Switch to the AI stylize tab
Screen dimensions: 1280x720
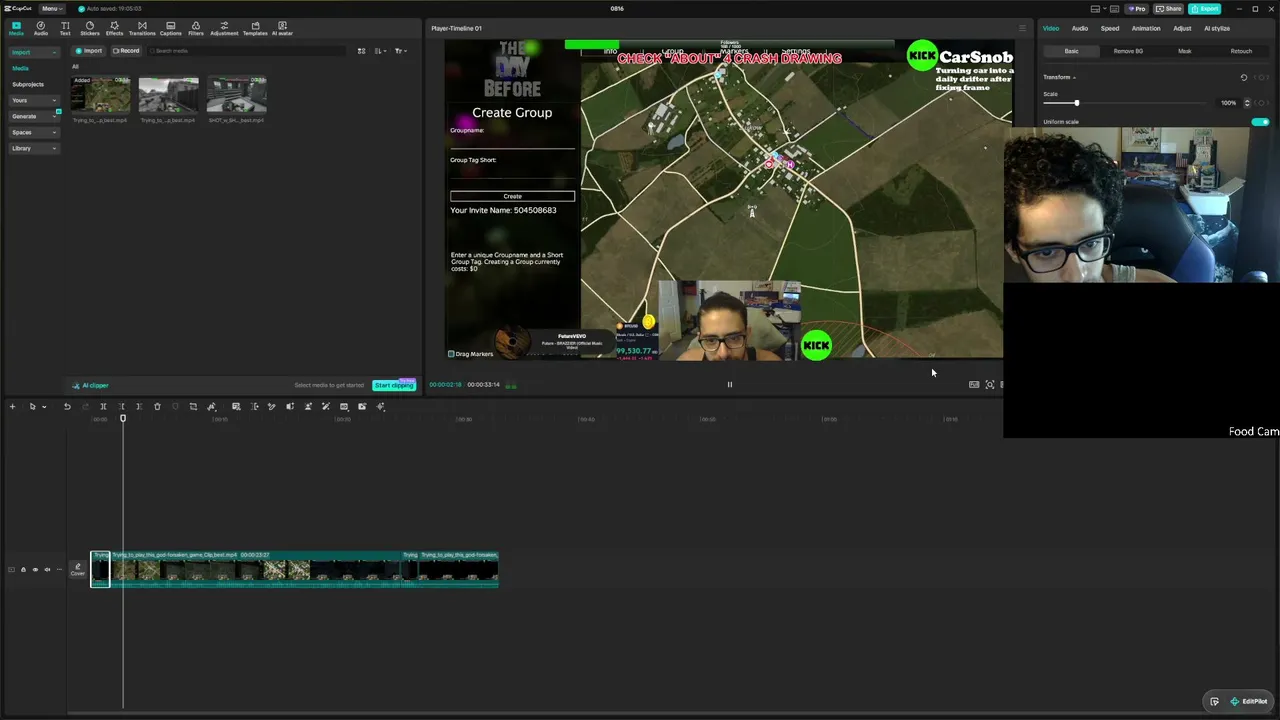coord(1217,28)
